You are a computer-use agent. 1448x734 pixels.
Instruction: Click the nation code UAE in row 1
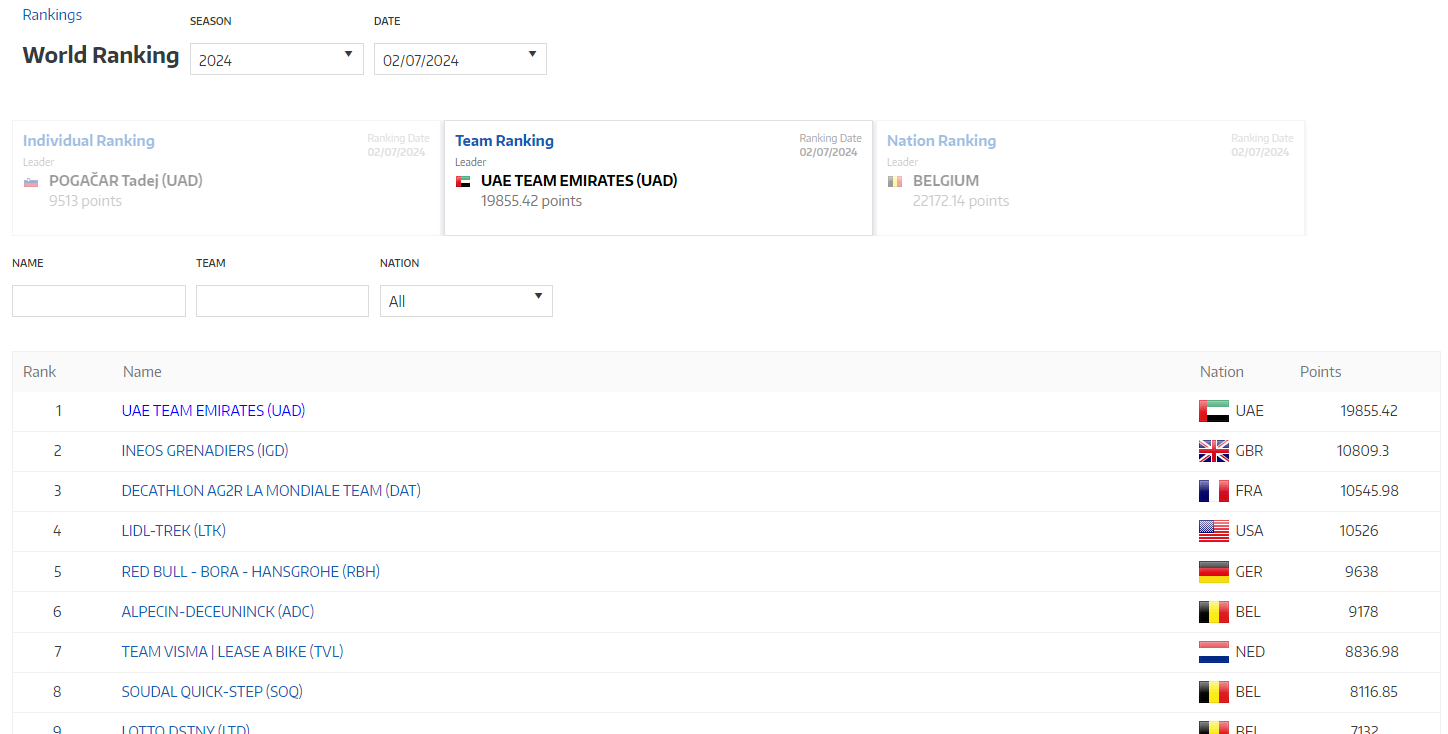[1250, 411]
